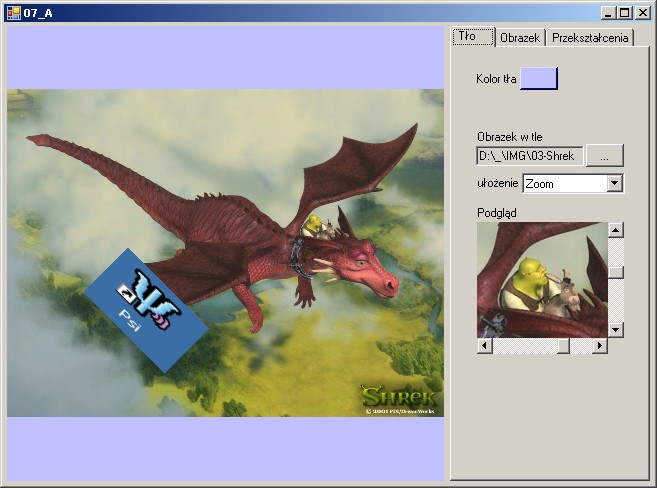Screen dimensions: 657x488
Task: Click the browse "..." button
Action: pos(604,156)
